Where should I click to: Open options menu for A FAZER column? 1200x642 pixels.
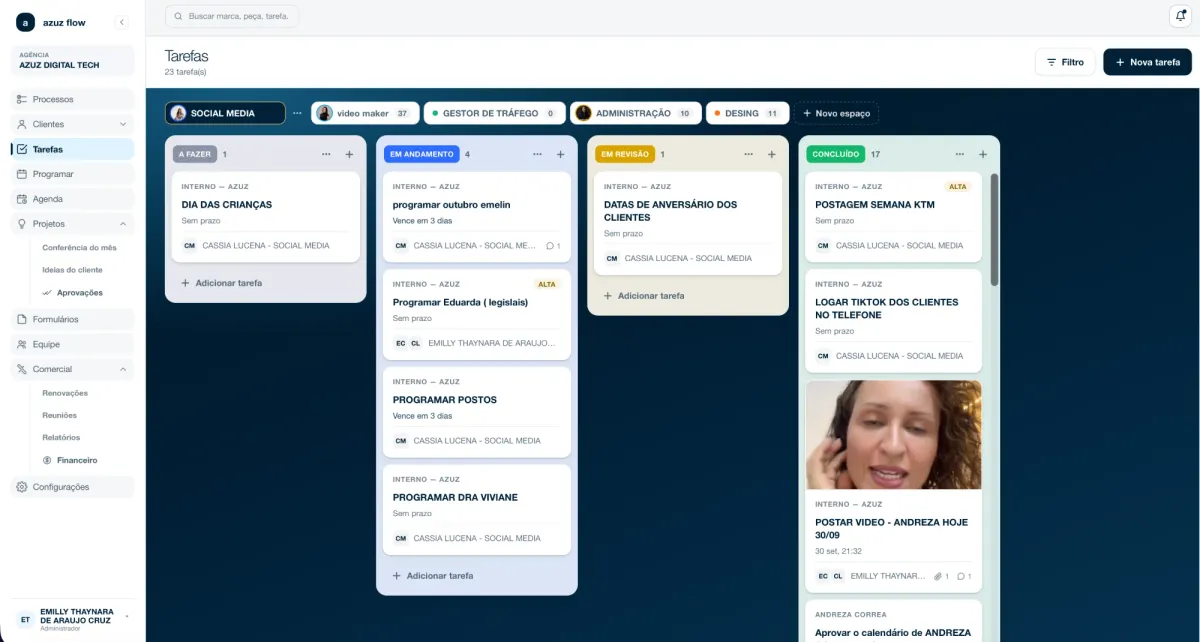pyautogui.click(x=326, y=154)
